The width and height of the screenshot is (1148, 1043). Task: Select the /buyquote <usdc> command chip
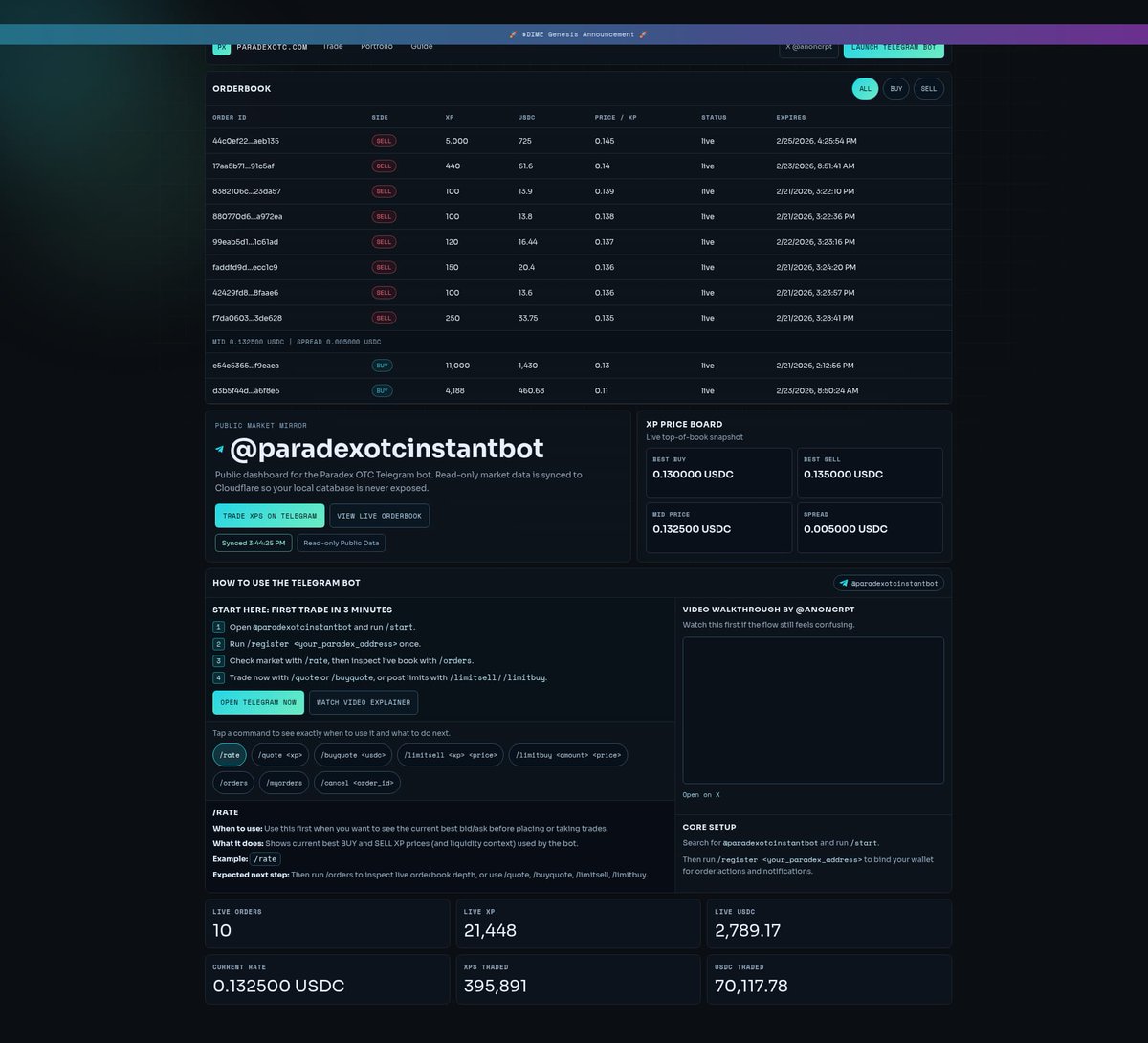353,755
